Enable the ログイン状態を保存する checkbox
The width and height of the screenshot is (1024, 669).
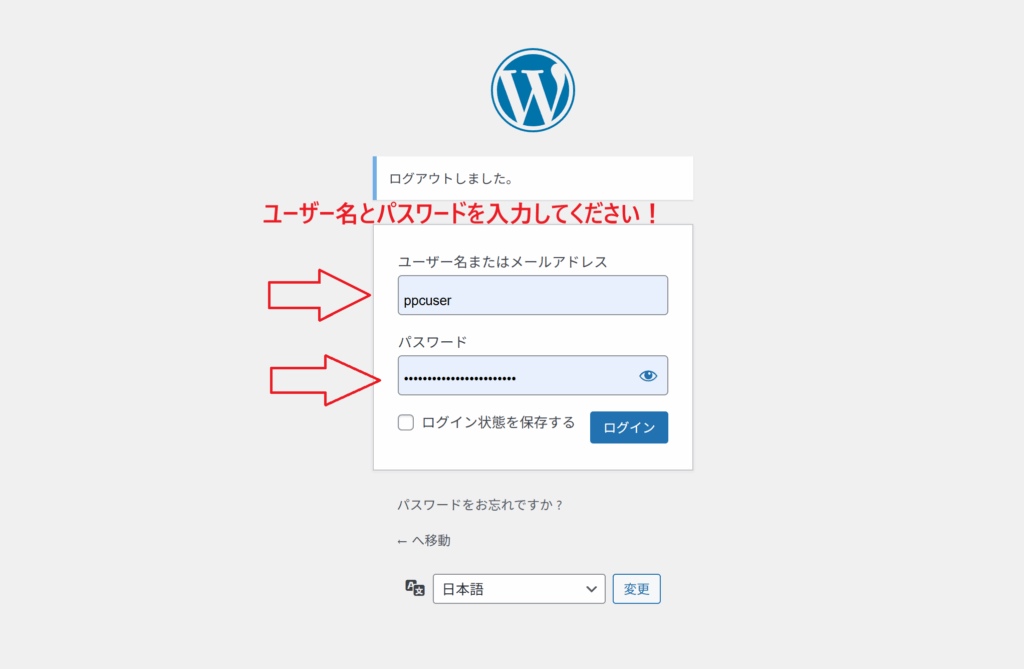click(x=406, y=423)
